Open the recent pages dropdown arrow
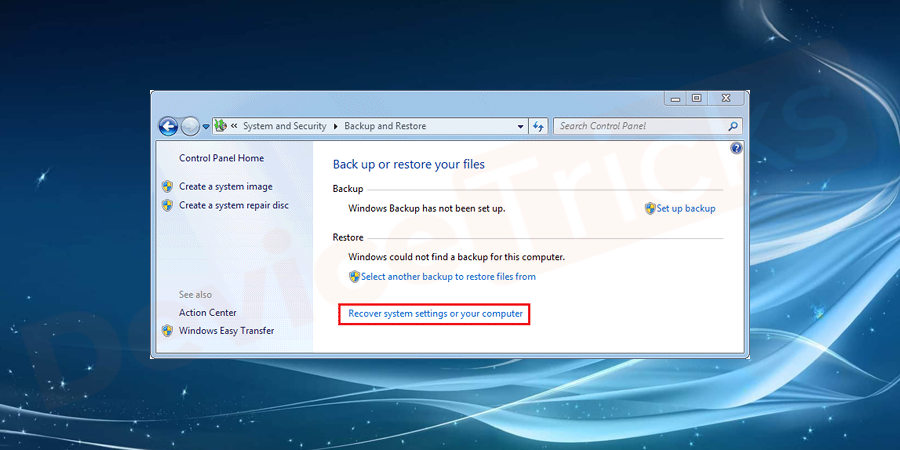The height and width of the screenshot is (450, 900). 206,127
